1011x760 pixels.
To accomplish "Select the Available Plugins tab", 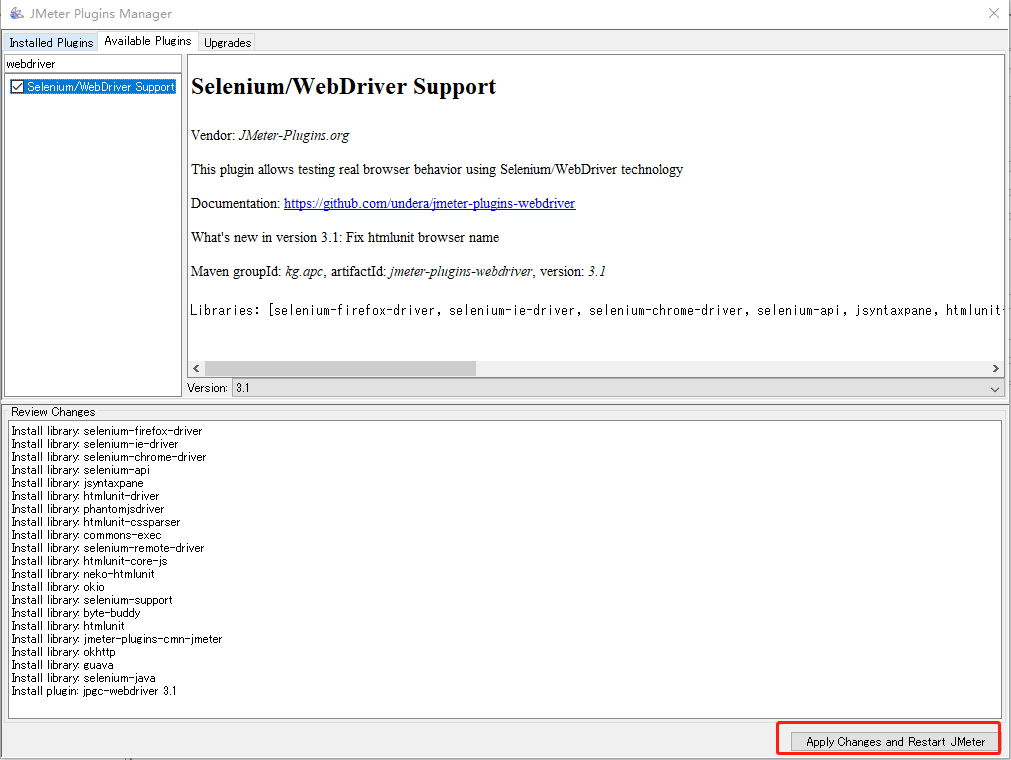I will tap(147, 41).
